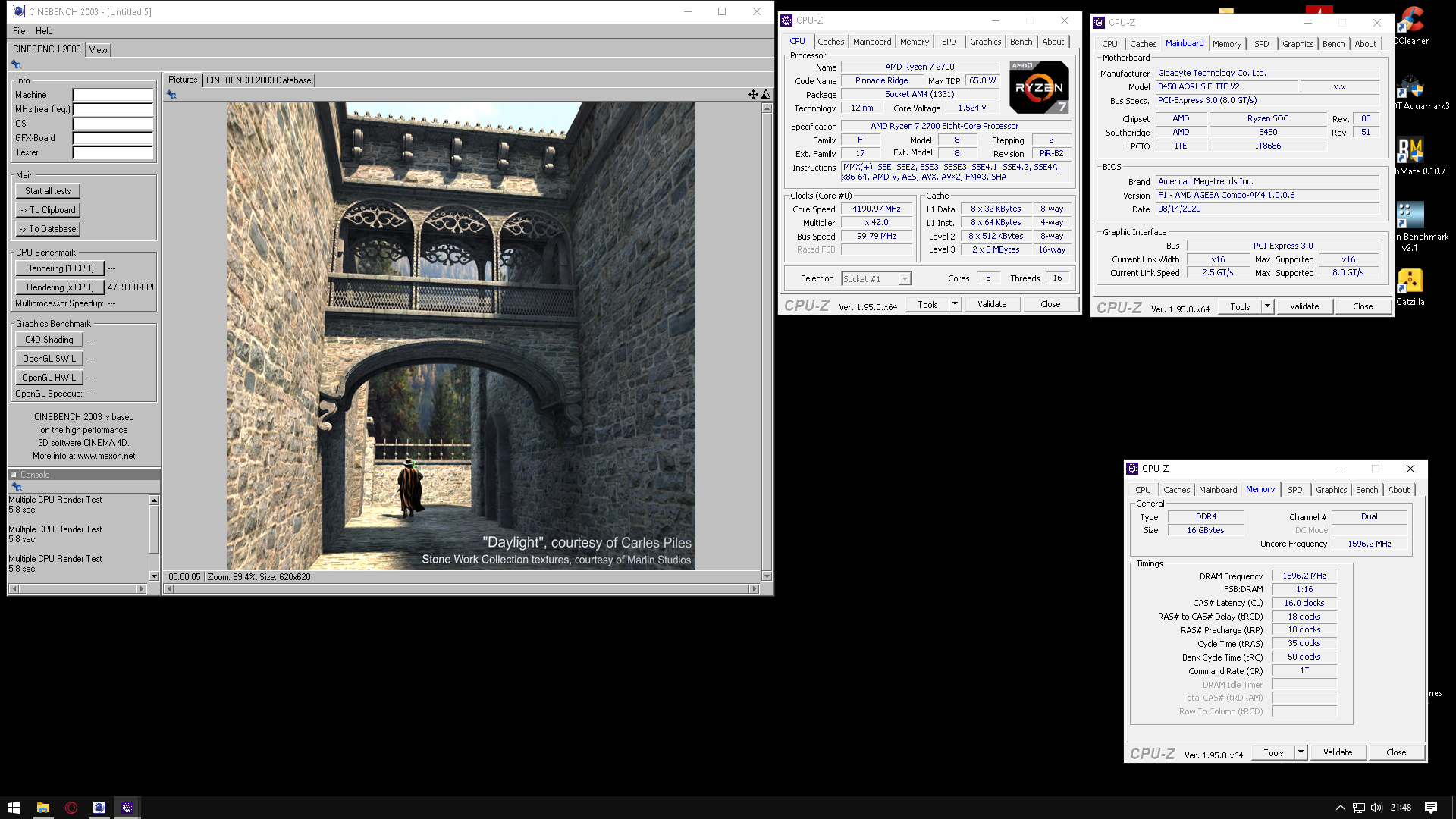Open the About tab in the Memory window

pos(1398,490)
